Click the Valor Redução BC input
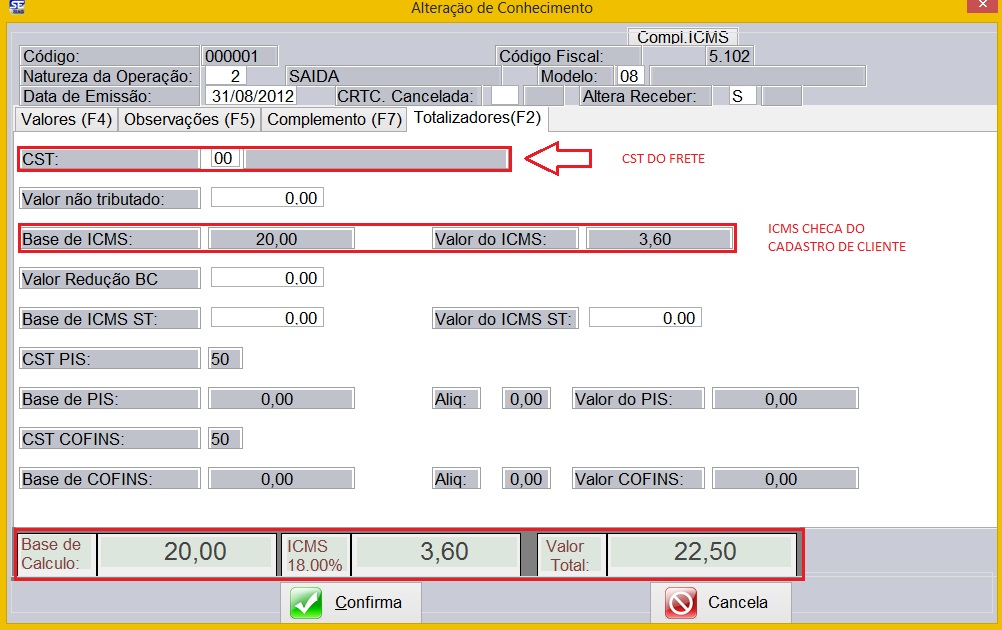 tap(266, 278)
